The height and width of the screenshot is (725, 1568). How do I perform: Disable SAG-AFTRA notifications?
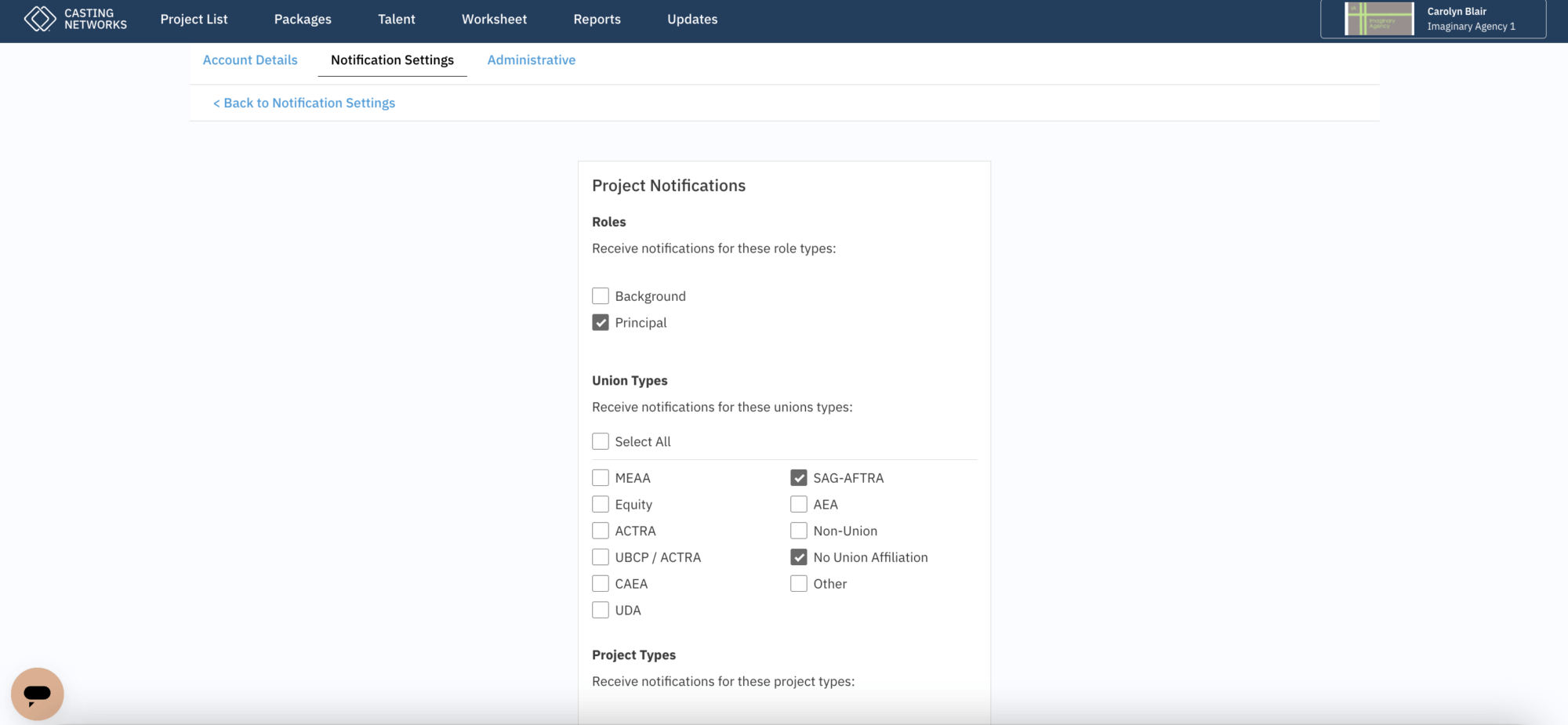[798, 477]
